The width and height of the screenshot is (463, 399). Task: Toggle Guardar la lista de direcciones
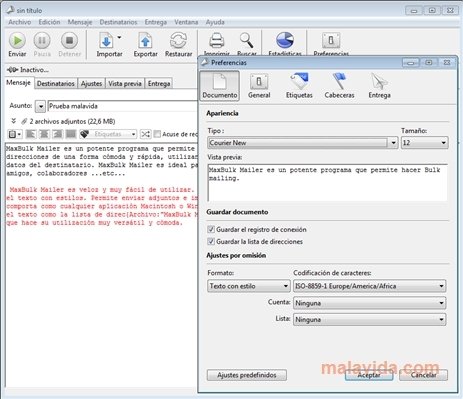click(x=211, y=241)
